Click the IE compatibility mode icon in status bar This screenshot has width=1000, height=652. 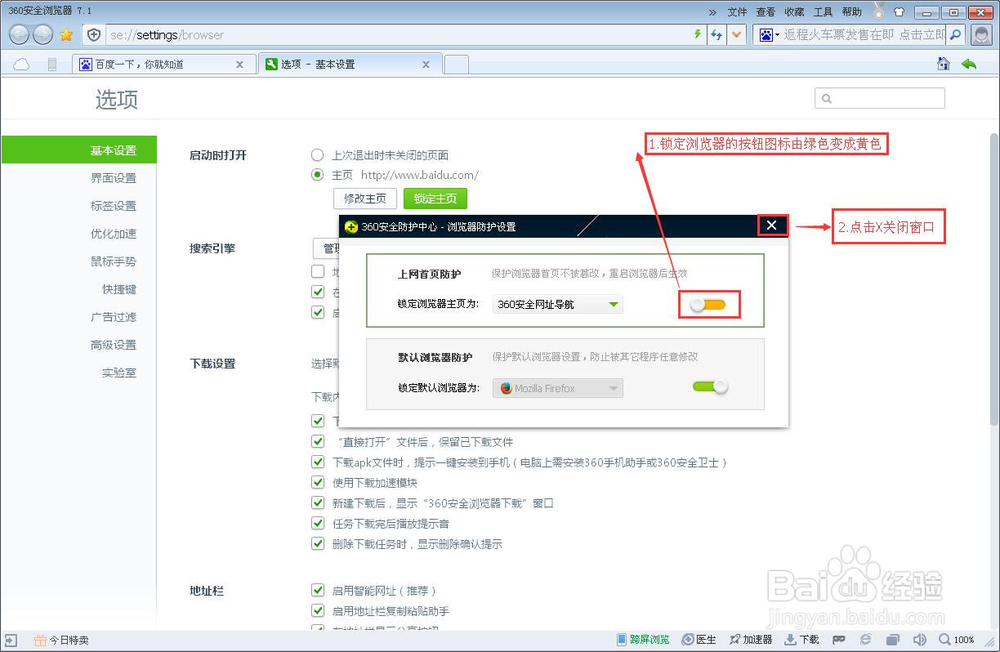click(865, 639)
